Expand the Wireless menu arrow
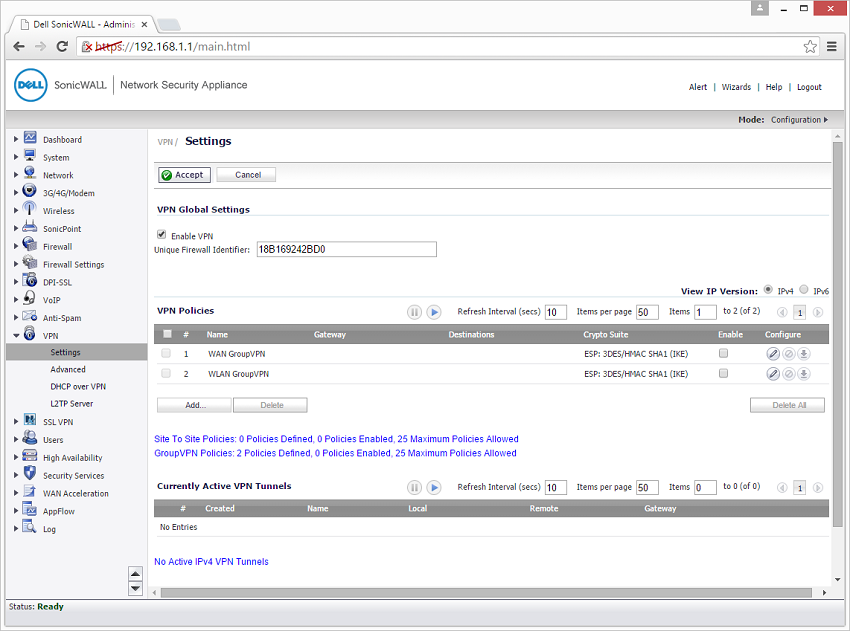 tap(16, 211)
